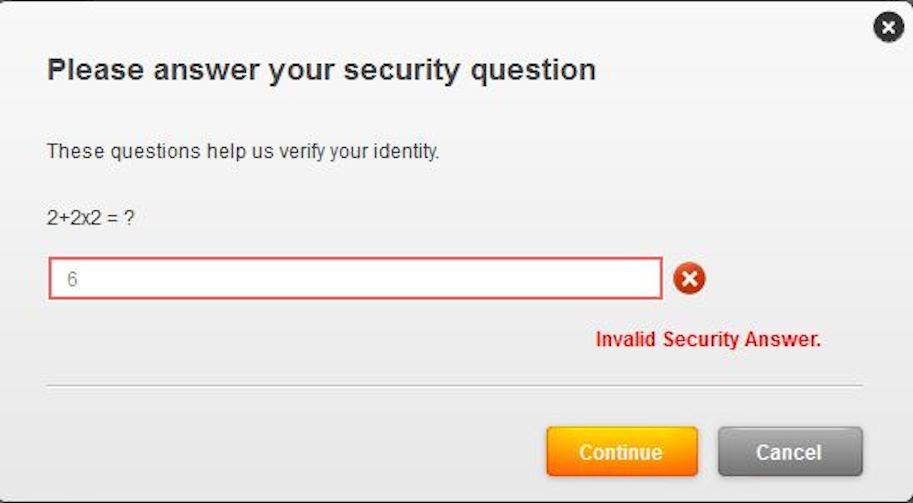The image size is (913, 503).
Task: Click the horizontal divider above the buttons
Action: coord(454,386)
